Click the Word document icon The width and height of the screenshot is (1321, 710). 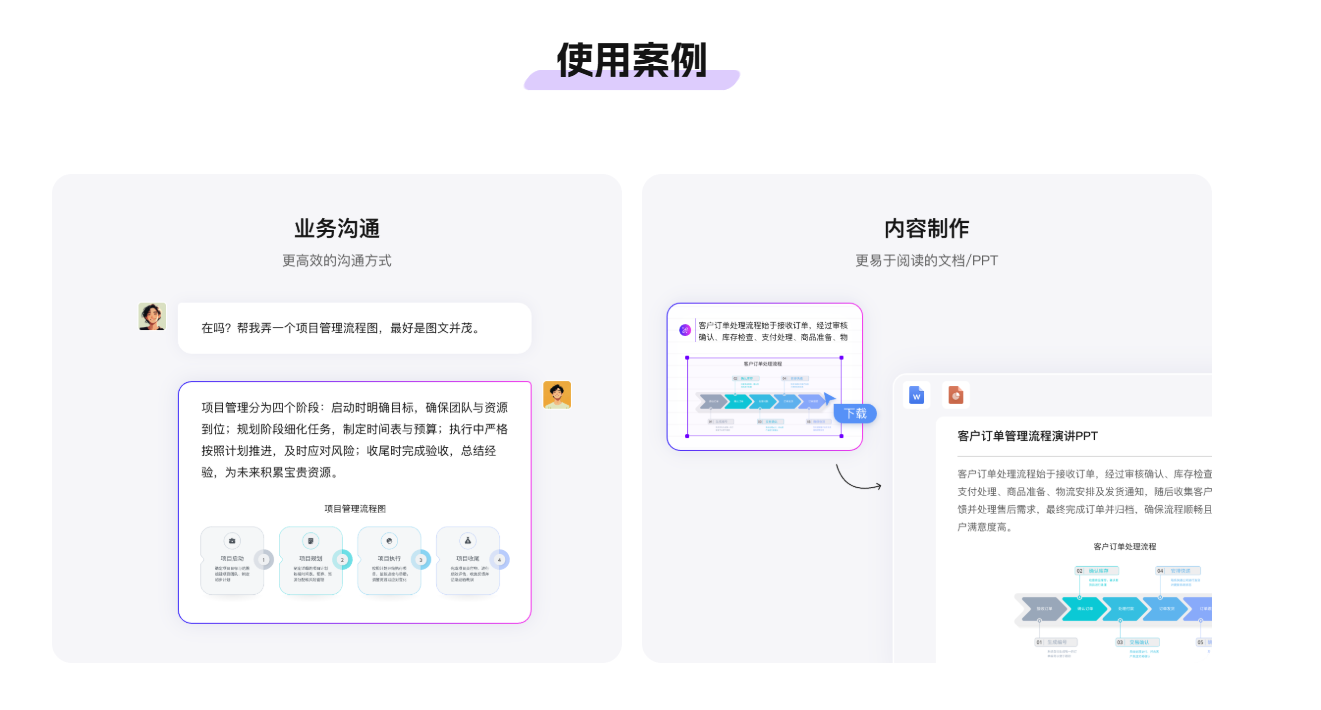[916, 395]
